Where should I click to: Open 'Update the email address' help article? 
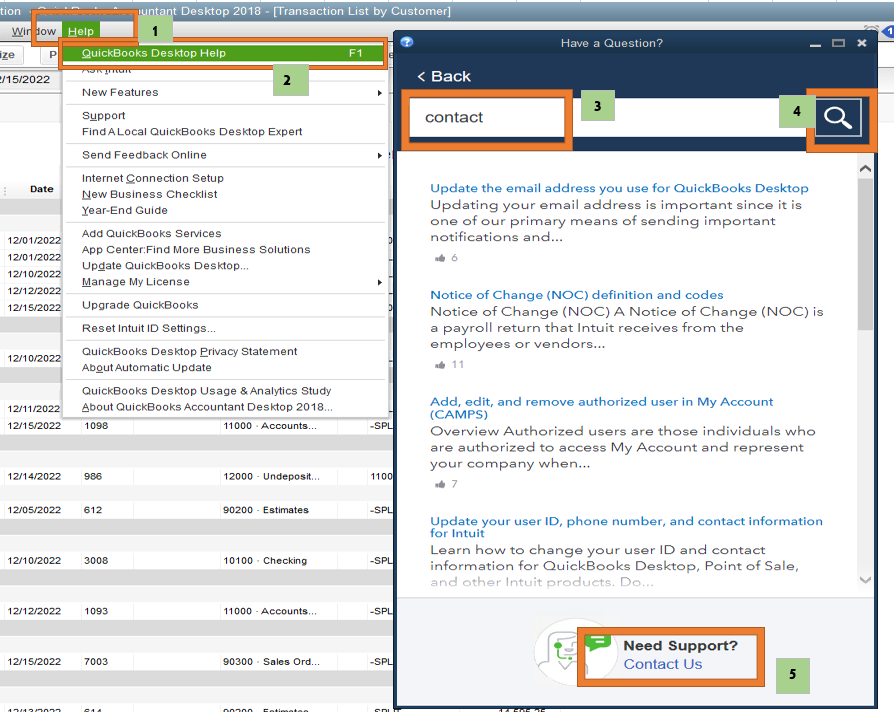point(619,188)
